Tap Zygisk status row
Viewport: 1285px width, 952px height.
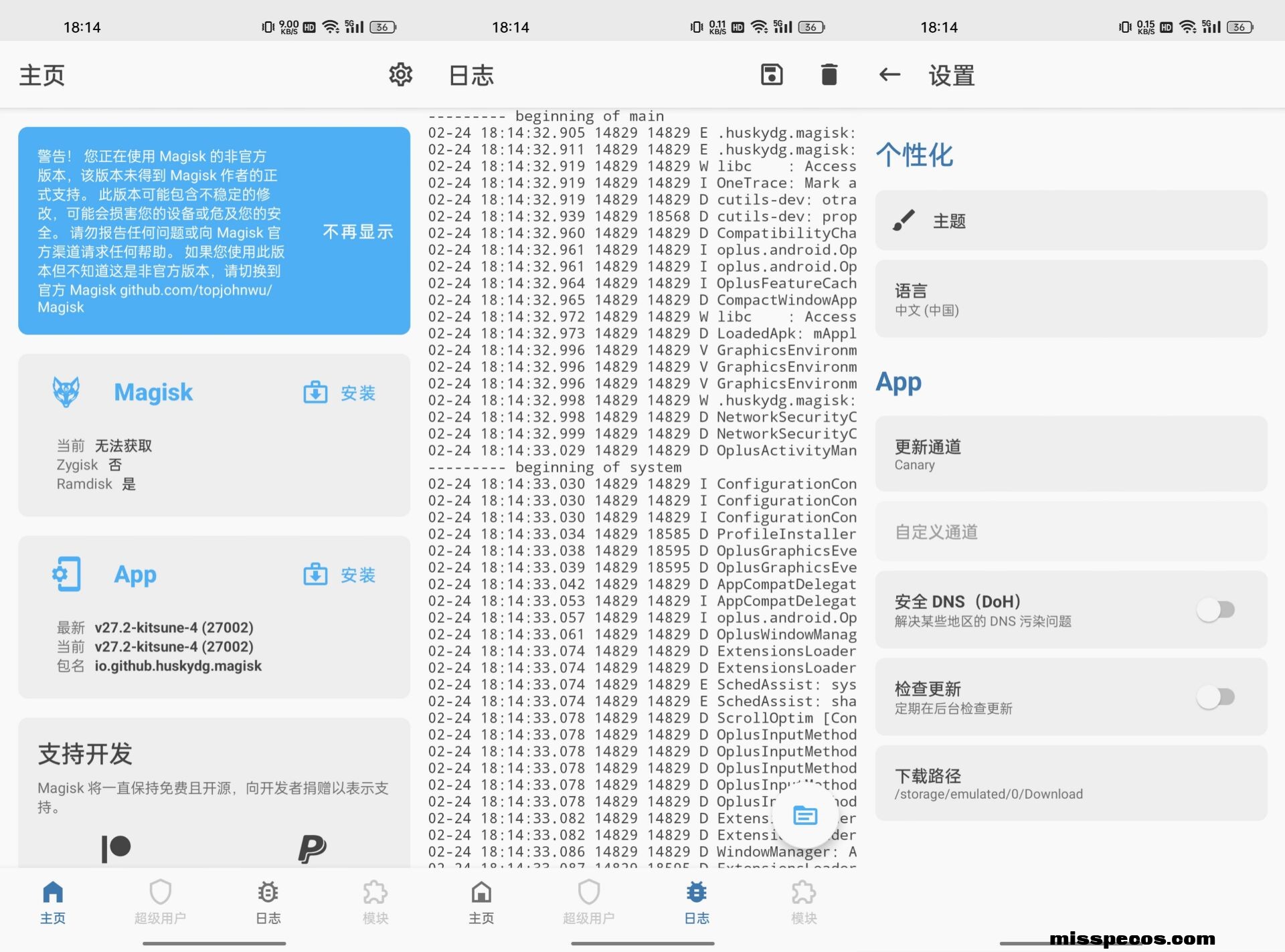89,464
